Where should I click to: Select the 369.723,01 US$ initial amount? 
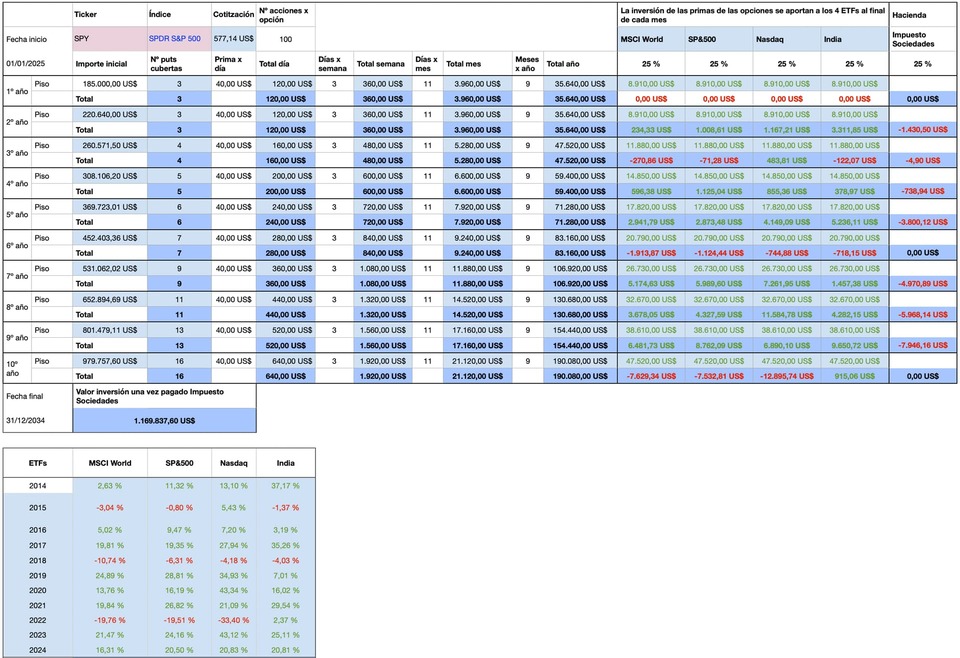point(110,207)
